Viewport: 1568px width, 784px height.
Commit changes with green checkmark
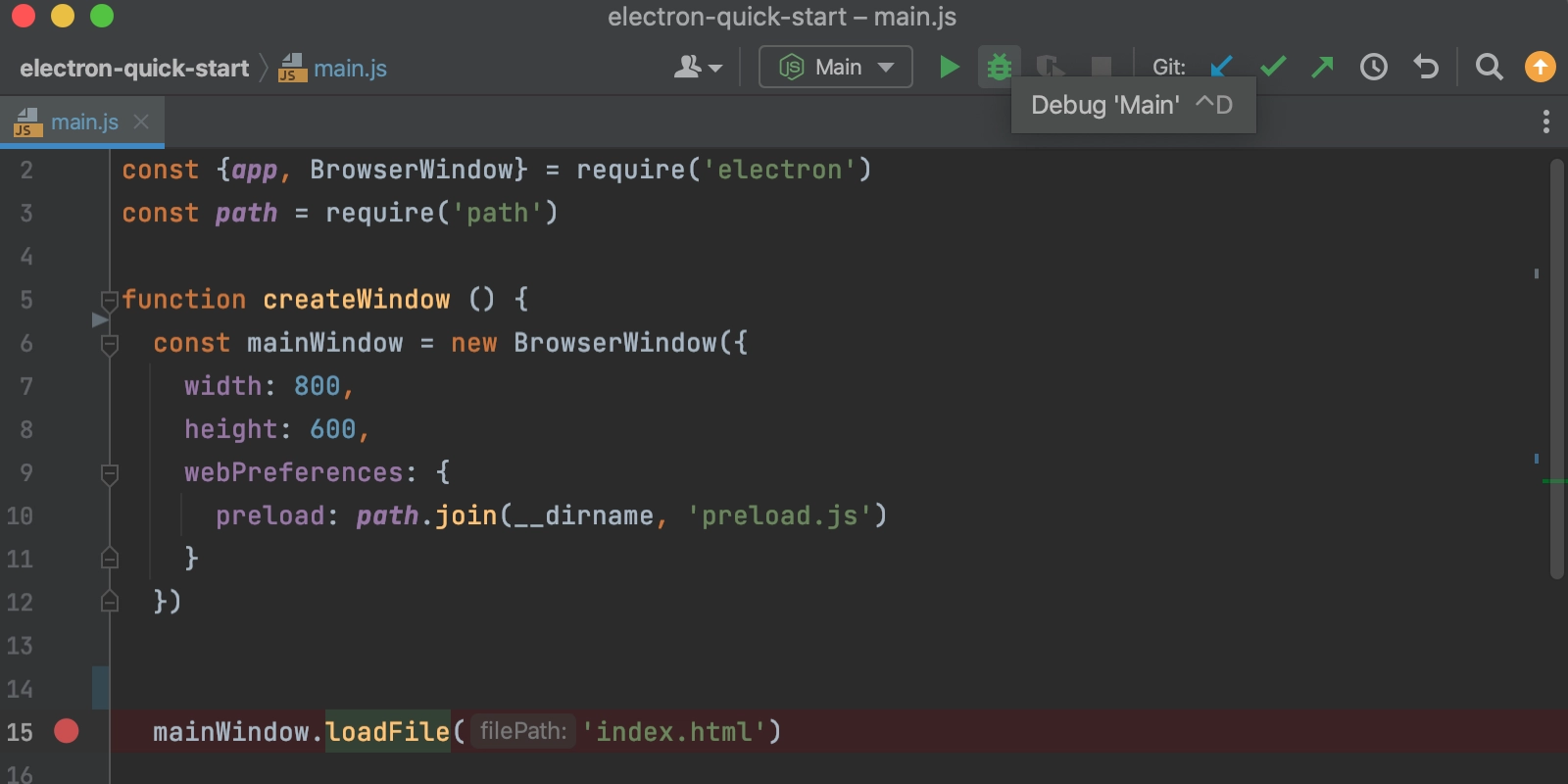[1273, 67]
